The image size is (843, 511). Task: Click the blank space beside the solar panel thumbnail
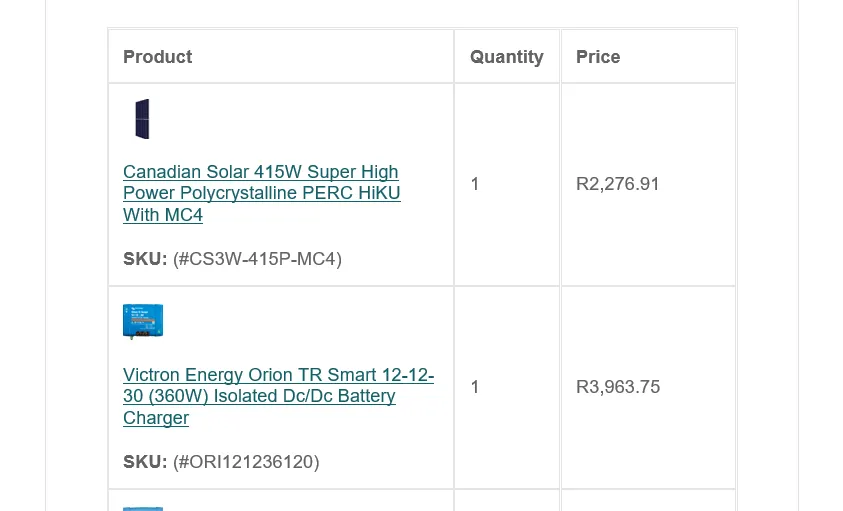click(300, 119)
